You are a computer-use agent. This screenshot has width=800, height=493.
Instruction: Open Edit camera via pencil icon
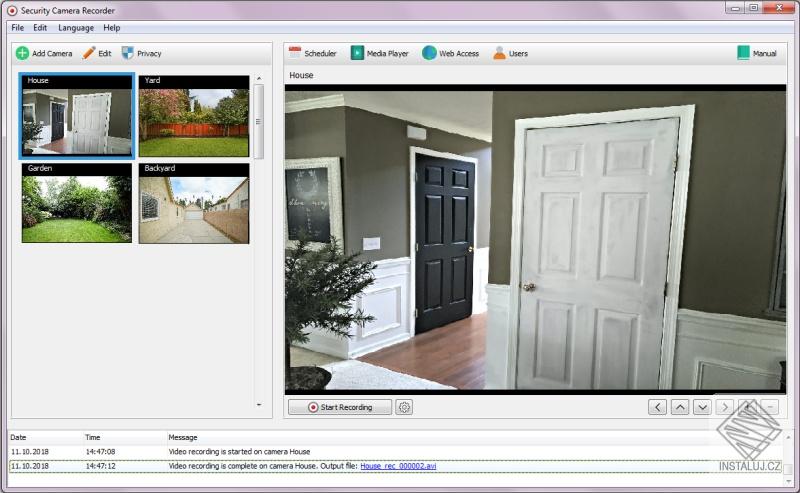97,53
